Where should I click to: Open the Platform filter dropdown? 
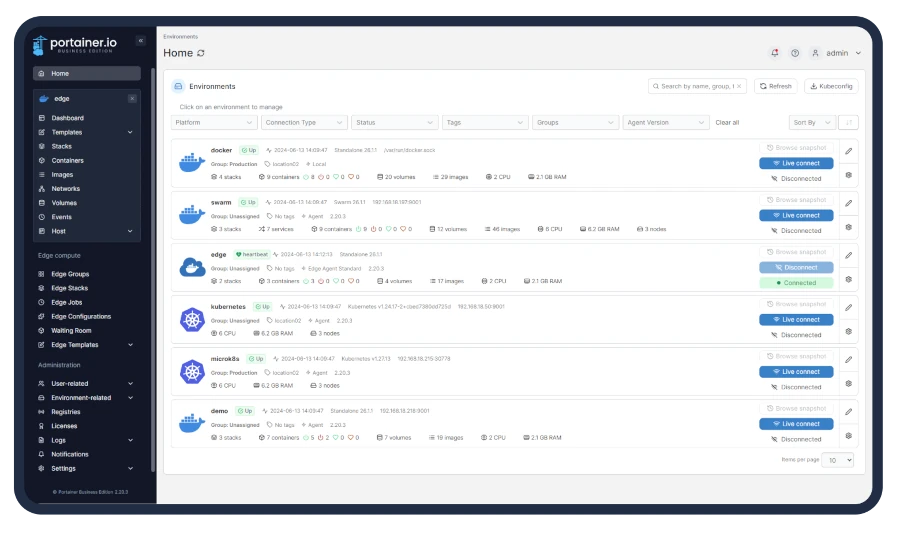pos(214,122)
